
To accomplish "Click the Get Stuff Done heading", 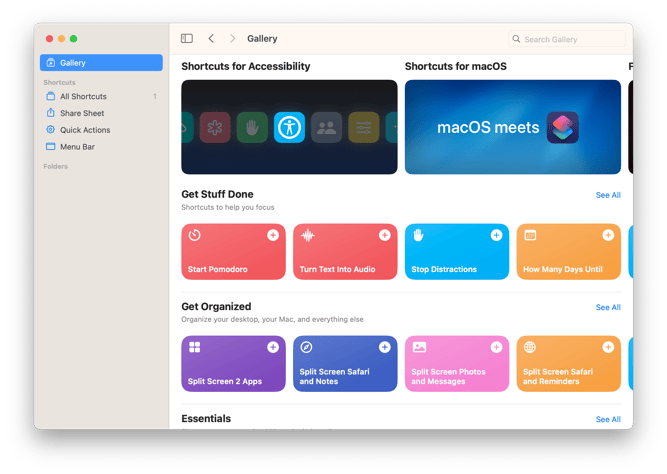I will pyautogui.click(x=217, y=194).
